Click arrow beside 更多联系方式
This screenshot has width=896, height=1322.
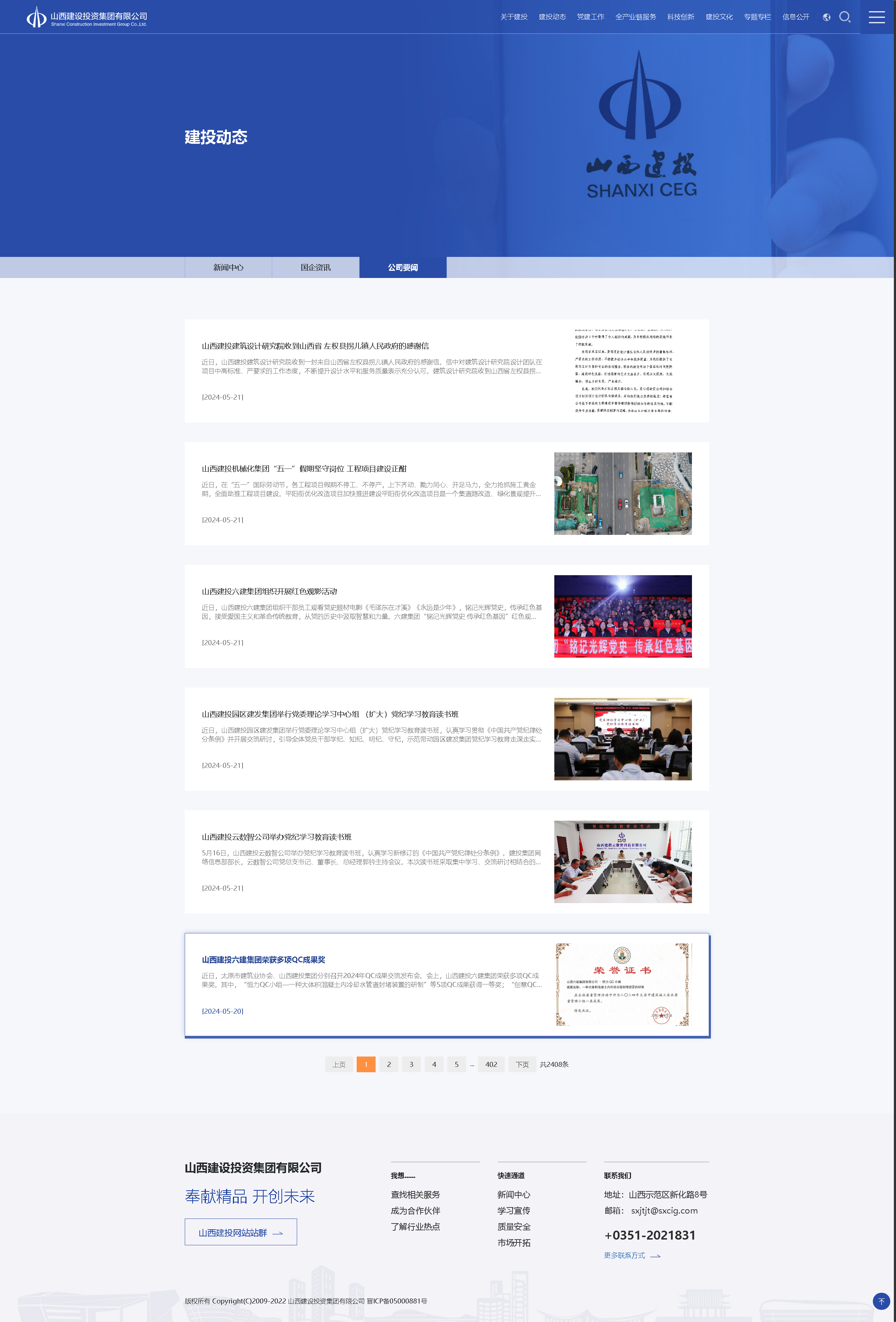coord(656,1256)
